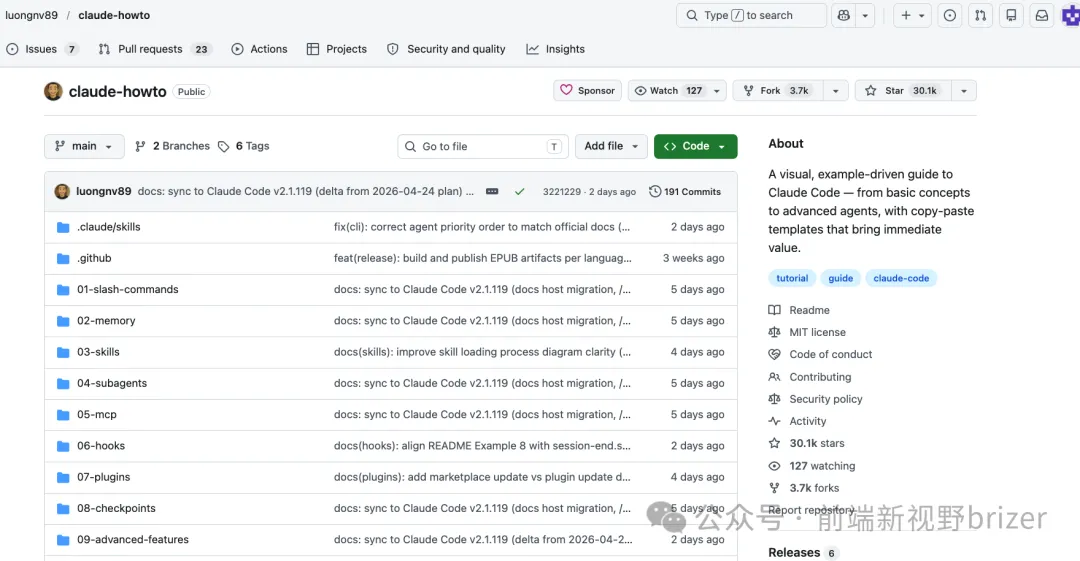Expand commit message ellipsis button

[492, 191]
